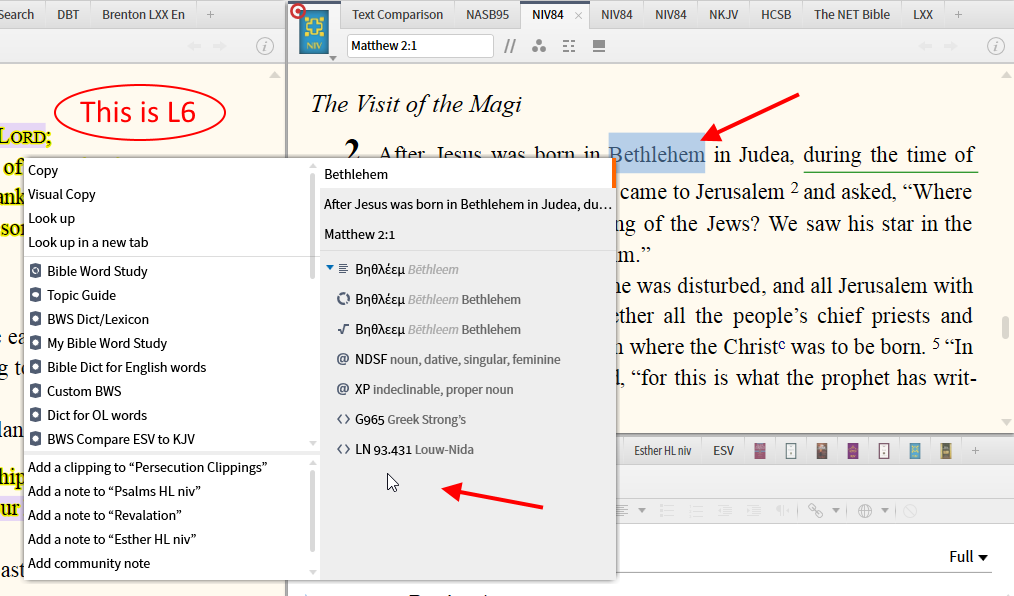This screenshot has width=1014, height=596.
Task: Open Topic Guide from the context menu
Action: coord(81,295)
